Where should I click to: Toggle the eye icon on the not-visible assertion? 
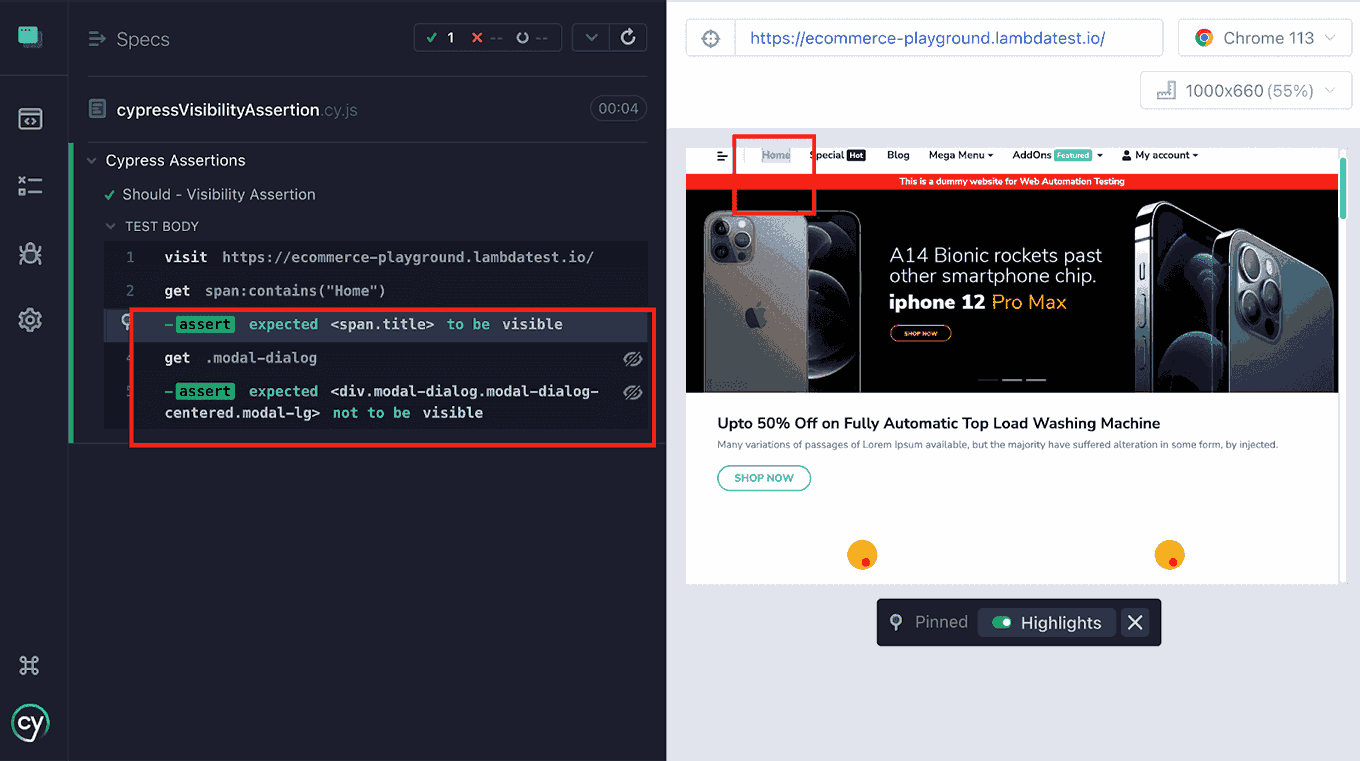[633, 393]
